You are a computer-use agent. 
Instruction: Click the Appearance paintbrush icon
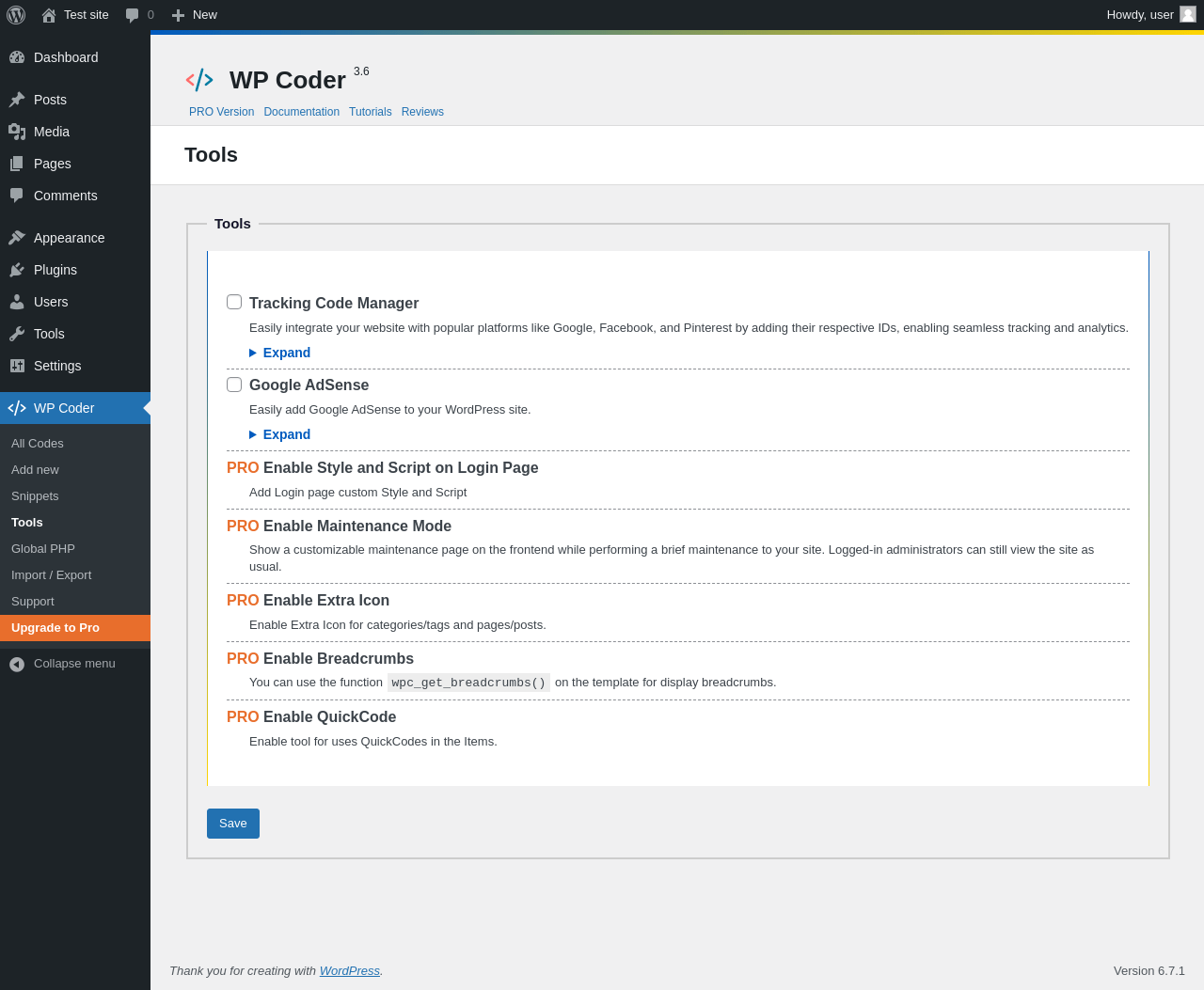click(x=17, y=238)
